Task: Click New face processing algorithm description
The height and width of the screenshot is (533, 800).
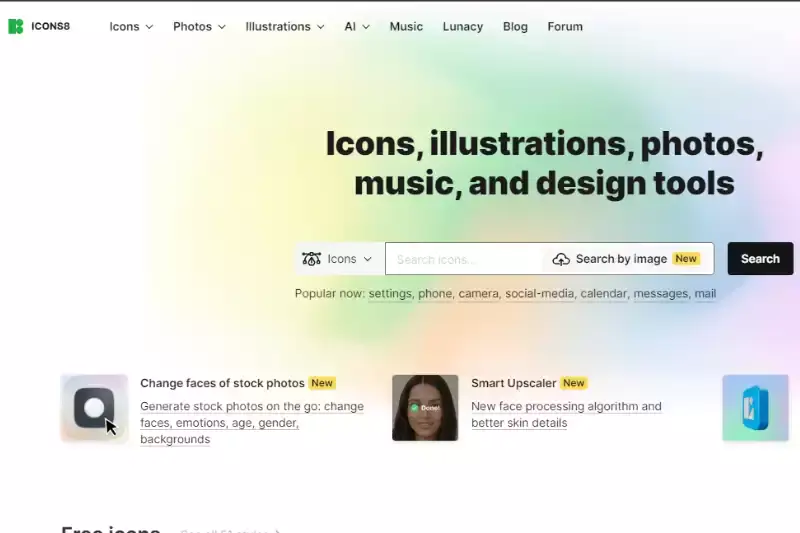Action: pos(566,415)
